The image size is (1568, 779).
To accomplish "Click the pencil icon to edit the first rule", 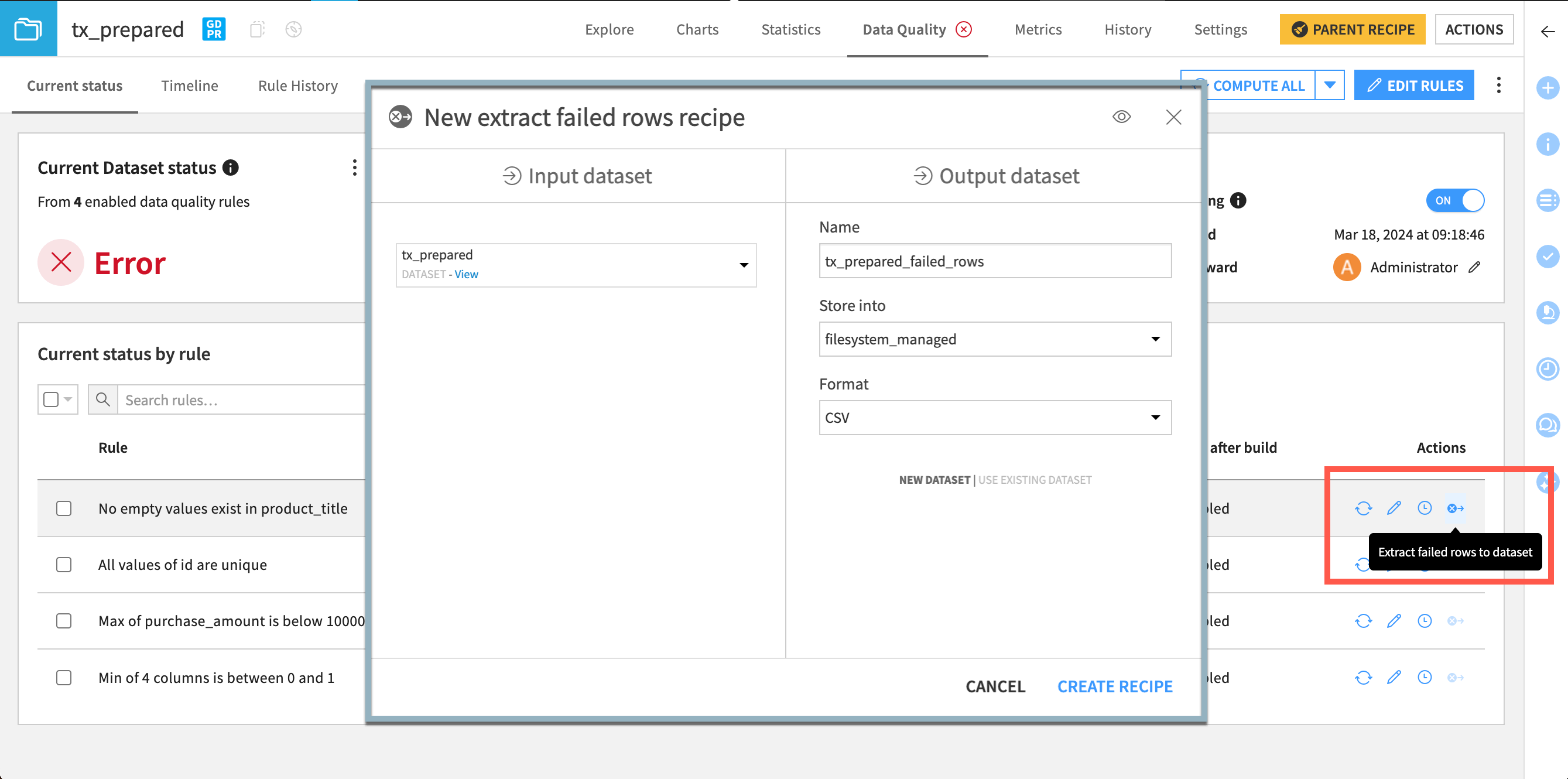I will tap(1394, 507).
